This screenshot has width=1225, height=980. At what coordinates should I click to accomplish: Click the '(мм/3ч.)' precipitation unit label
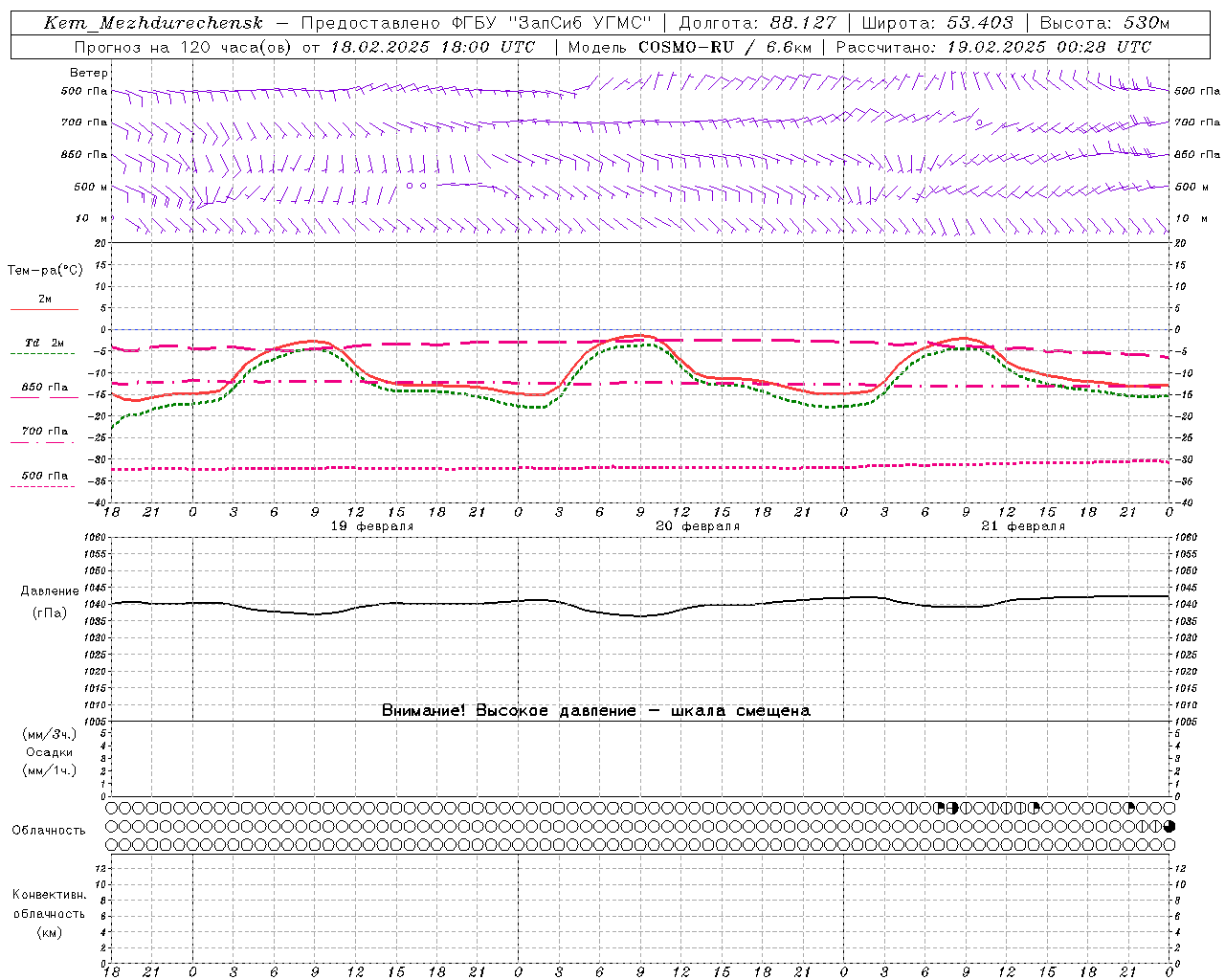click(50, 734)
